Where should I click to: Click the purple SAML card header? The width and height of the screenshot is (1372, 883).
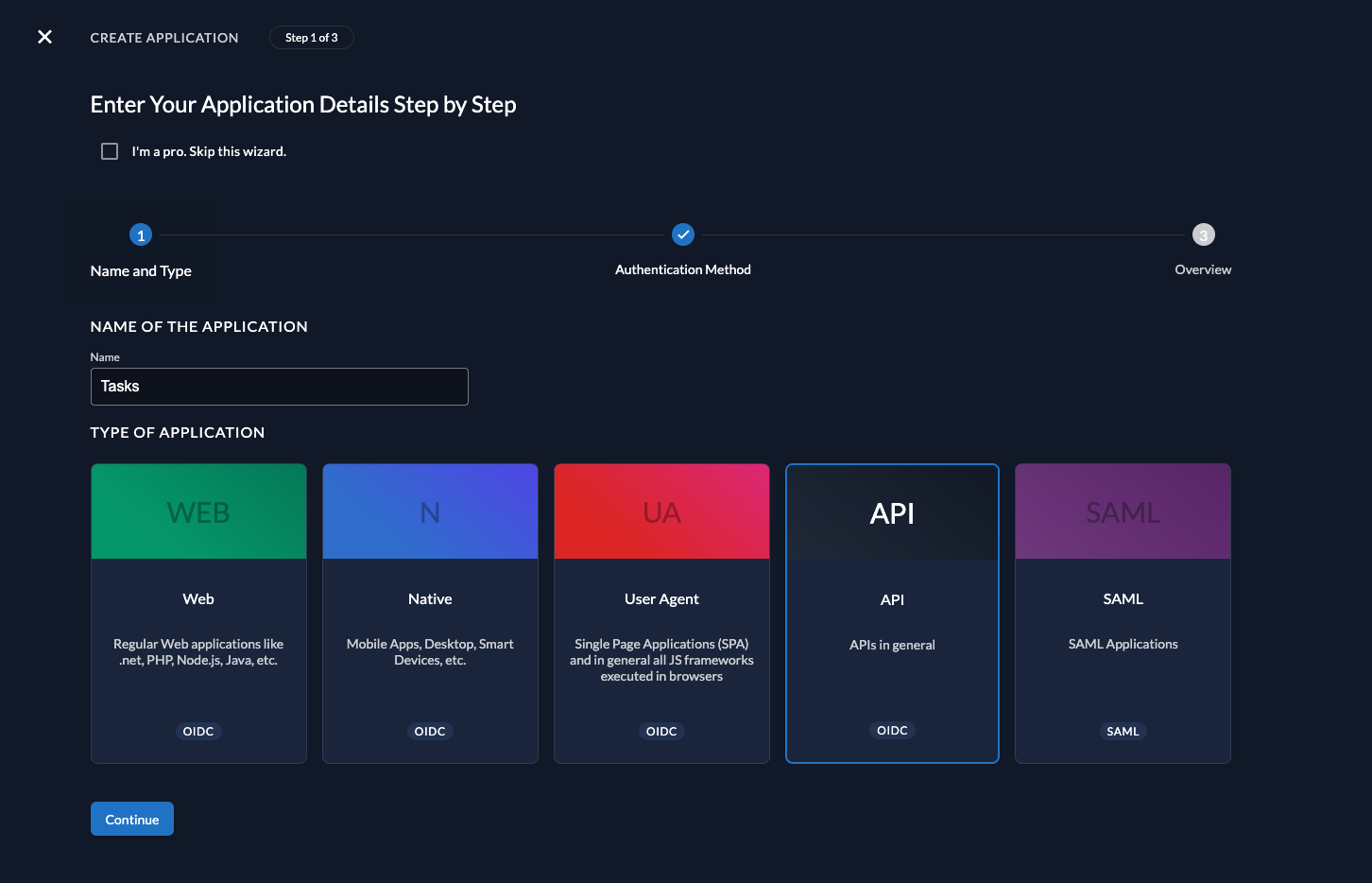[1123, 511]
